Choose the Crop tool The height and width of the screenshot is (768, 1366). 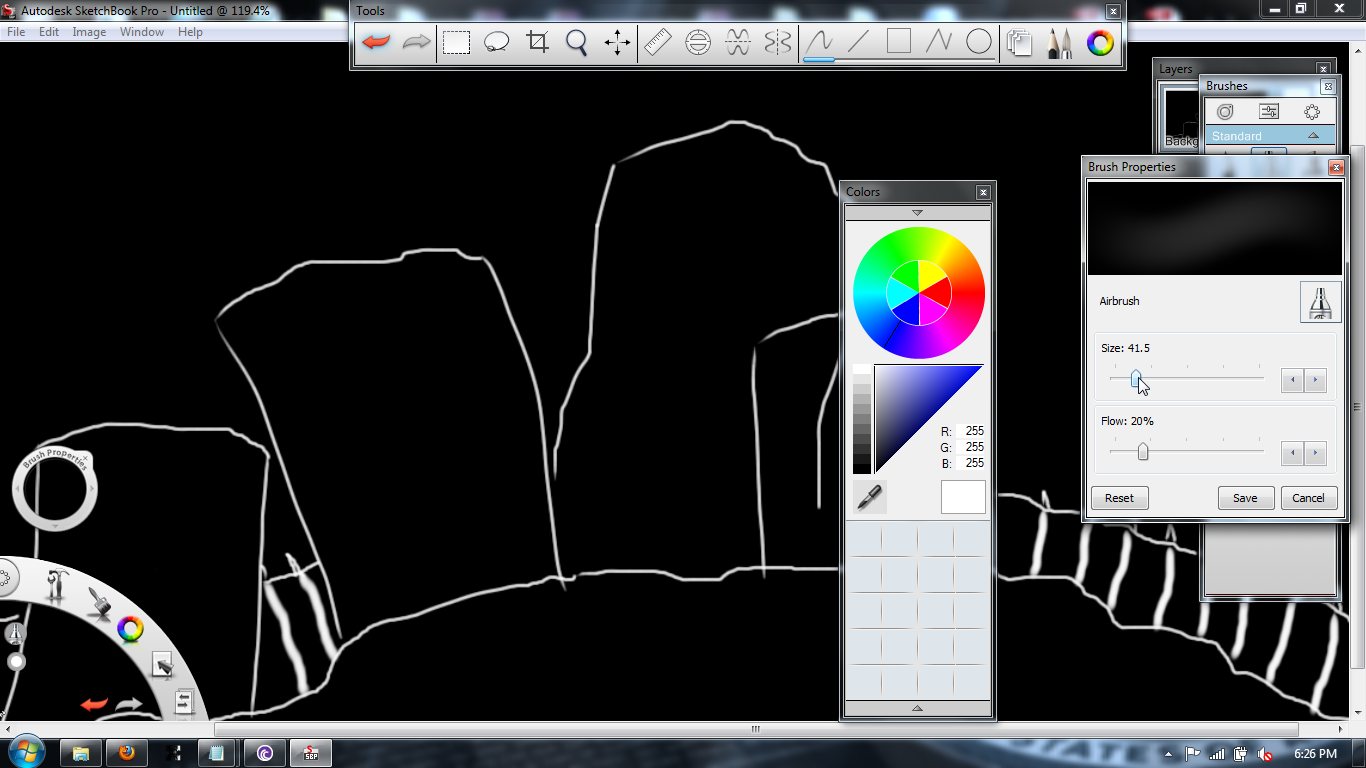(538, 42)
